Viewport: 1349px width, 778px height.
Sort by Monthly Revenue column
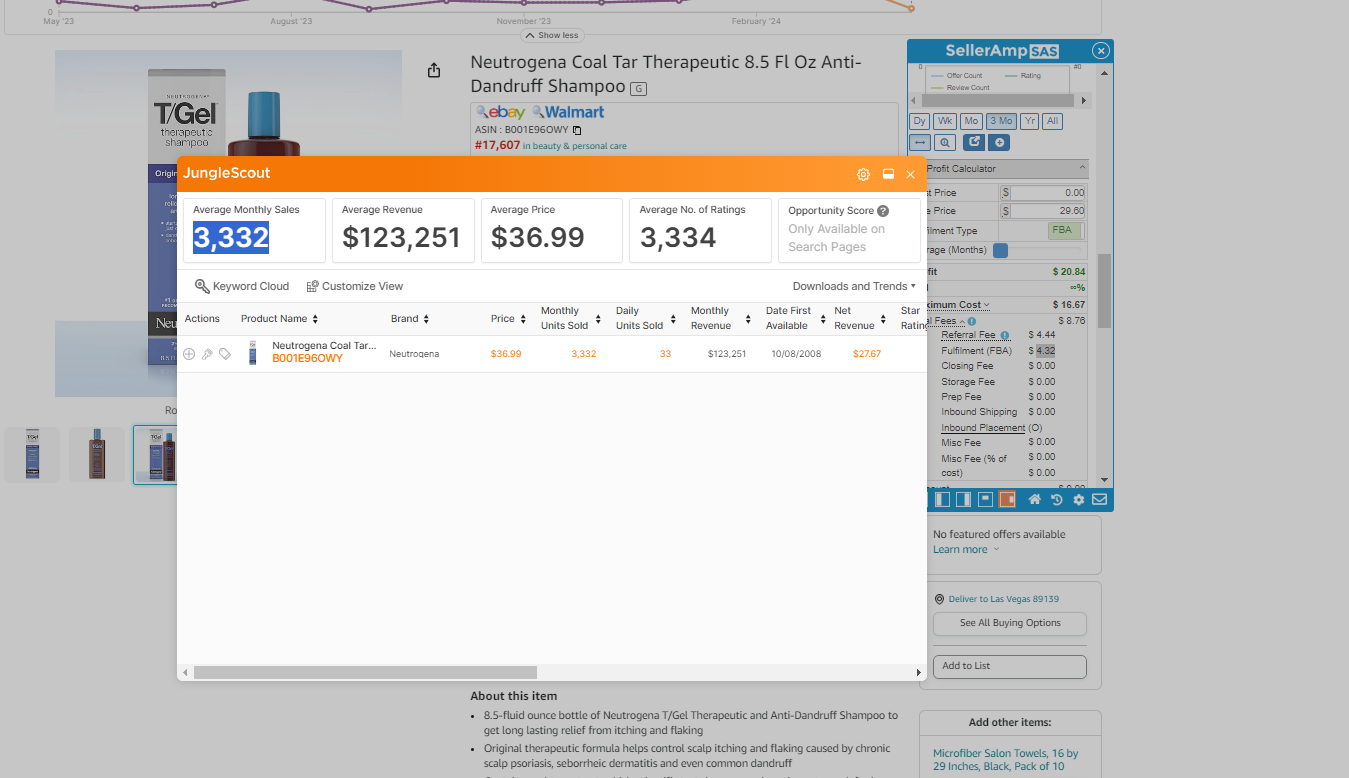coord(720,318)
